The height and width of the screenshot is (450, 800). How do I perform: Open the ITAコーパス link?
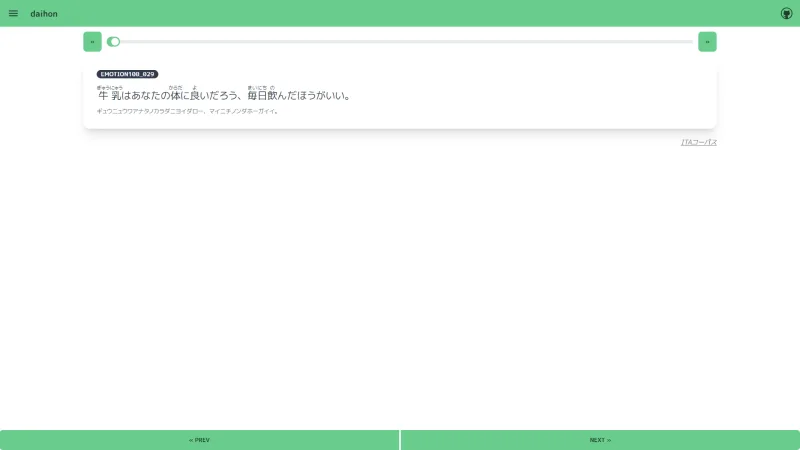pos(698,142)
